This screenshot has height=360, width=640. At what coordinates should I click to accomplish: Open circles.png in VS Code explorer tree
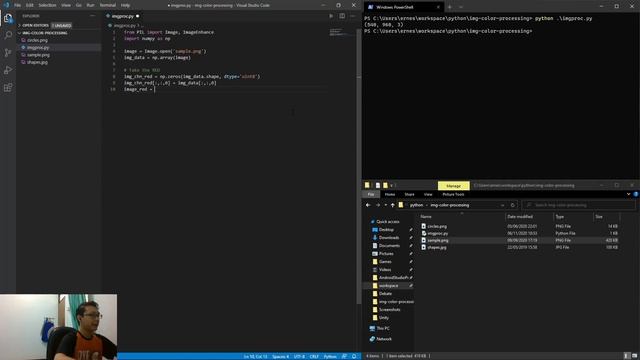37,40
